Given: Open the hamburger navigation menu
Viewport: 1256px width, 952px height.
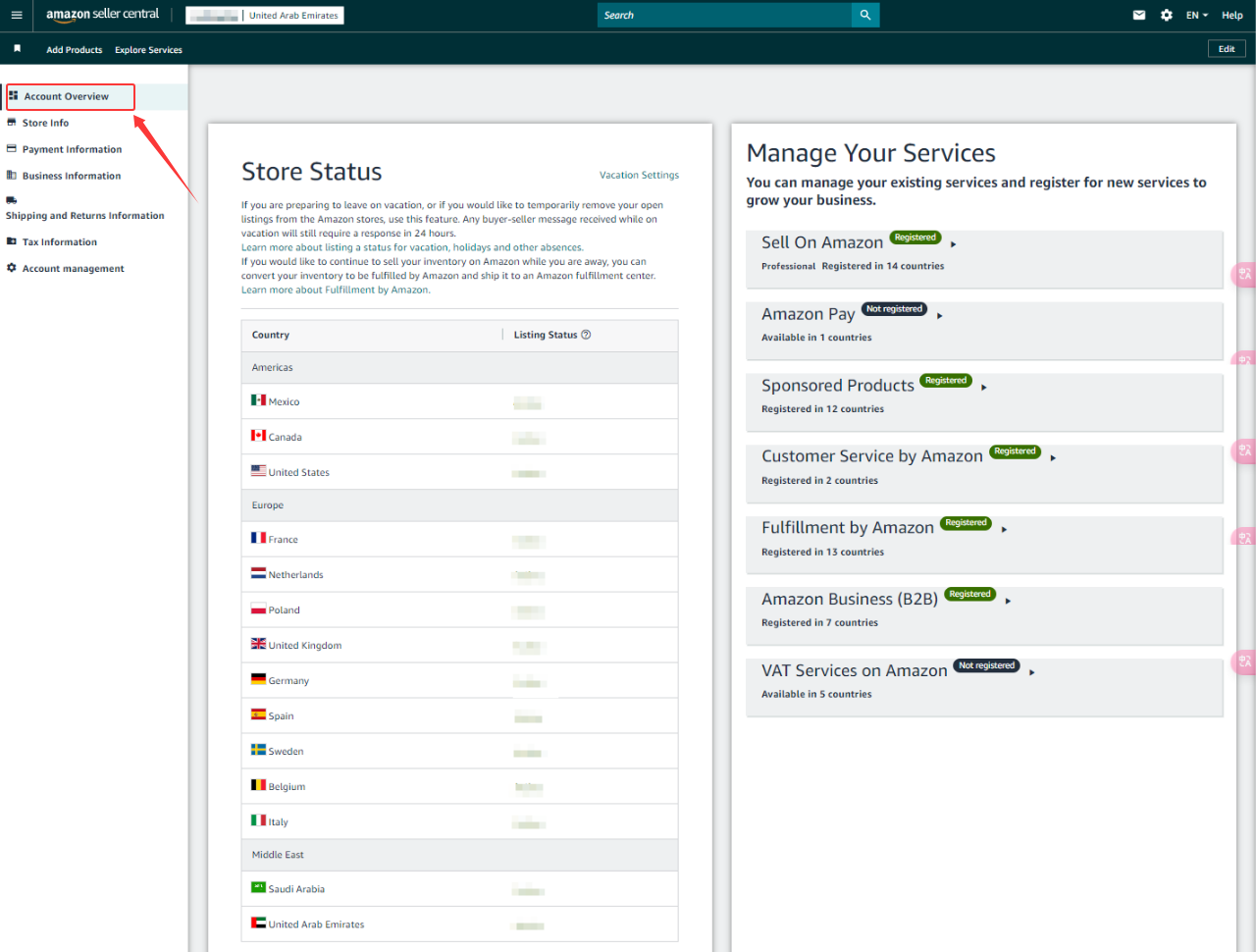Looking at the screenshot, I should click(x=16, y=15).
